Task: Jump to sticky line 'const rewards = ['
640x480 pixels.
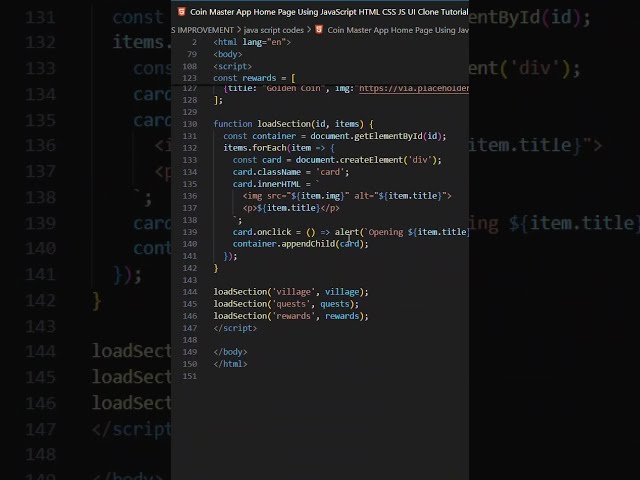Action: [254, 78]
